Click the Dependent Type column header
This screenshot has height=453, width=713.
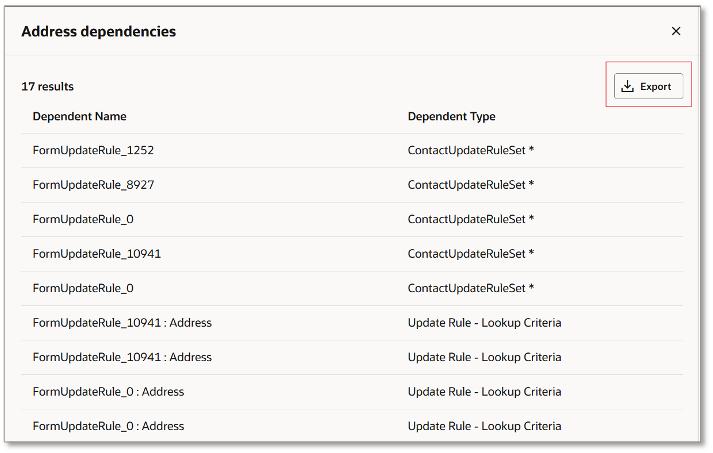click(x=451, y=117)
